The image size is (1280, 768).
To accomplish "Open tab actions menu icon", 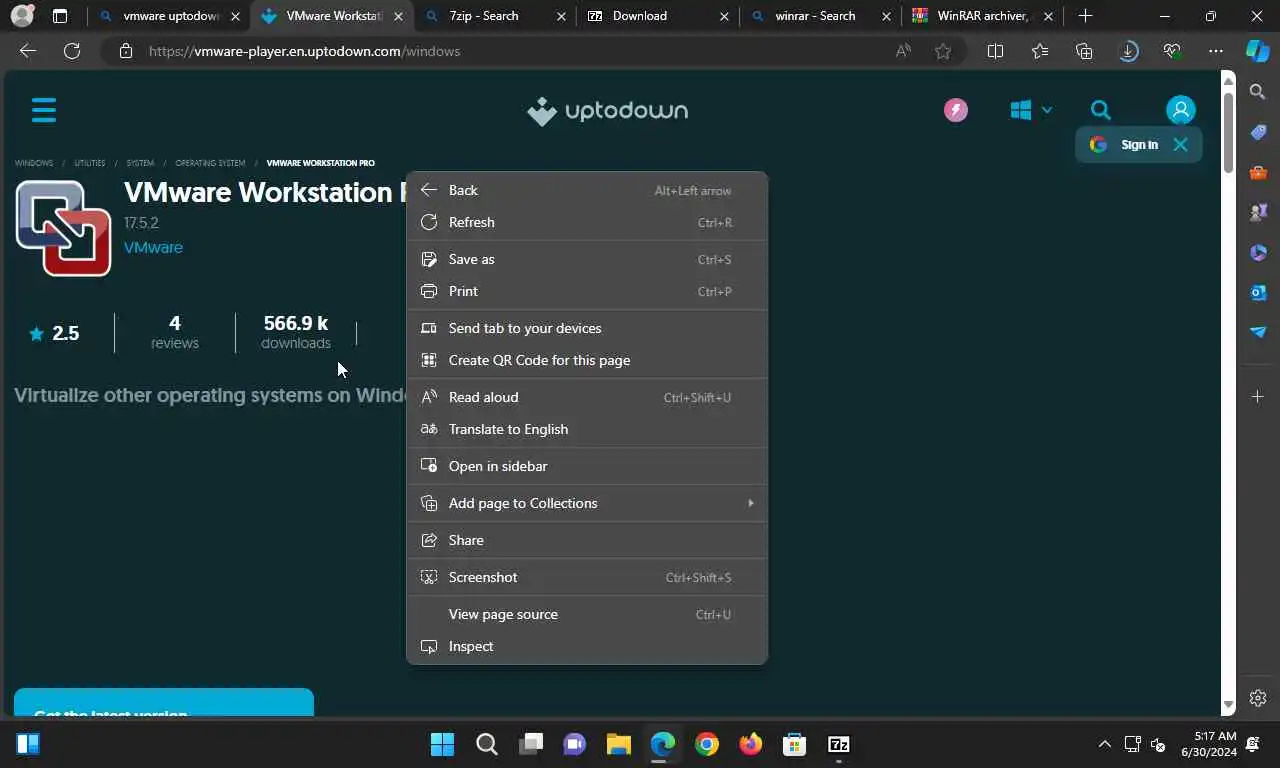I will coord(60,16).
